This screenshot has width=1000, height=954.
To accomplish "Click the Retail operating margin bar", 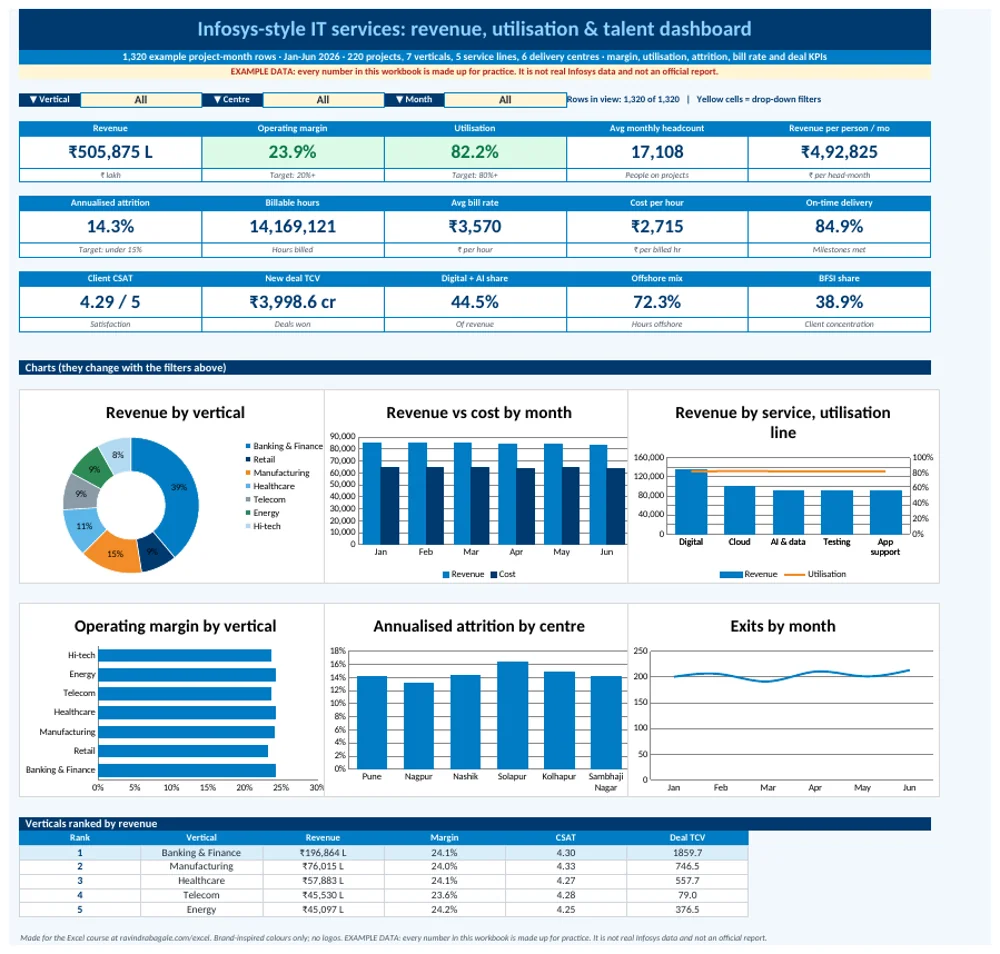I will pos(183,751).
